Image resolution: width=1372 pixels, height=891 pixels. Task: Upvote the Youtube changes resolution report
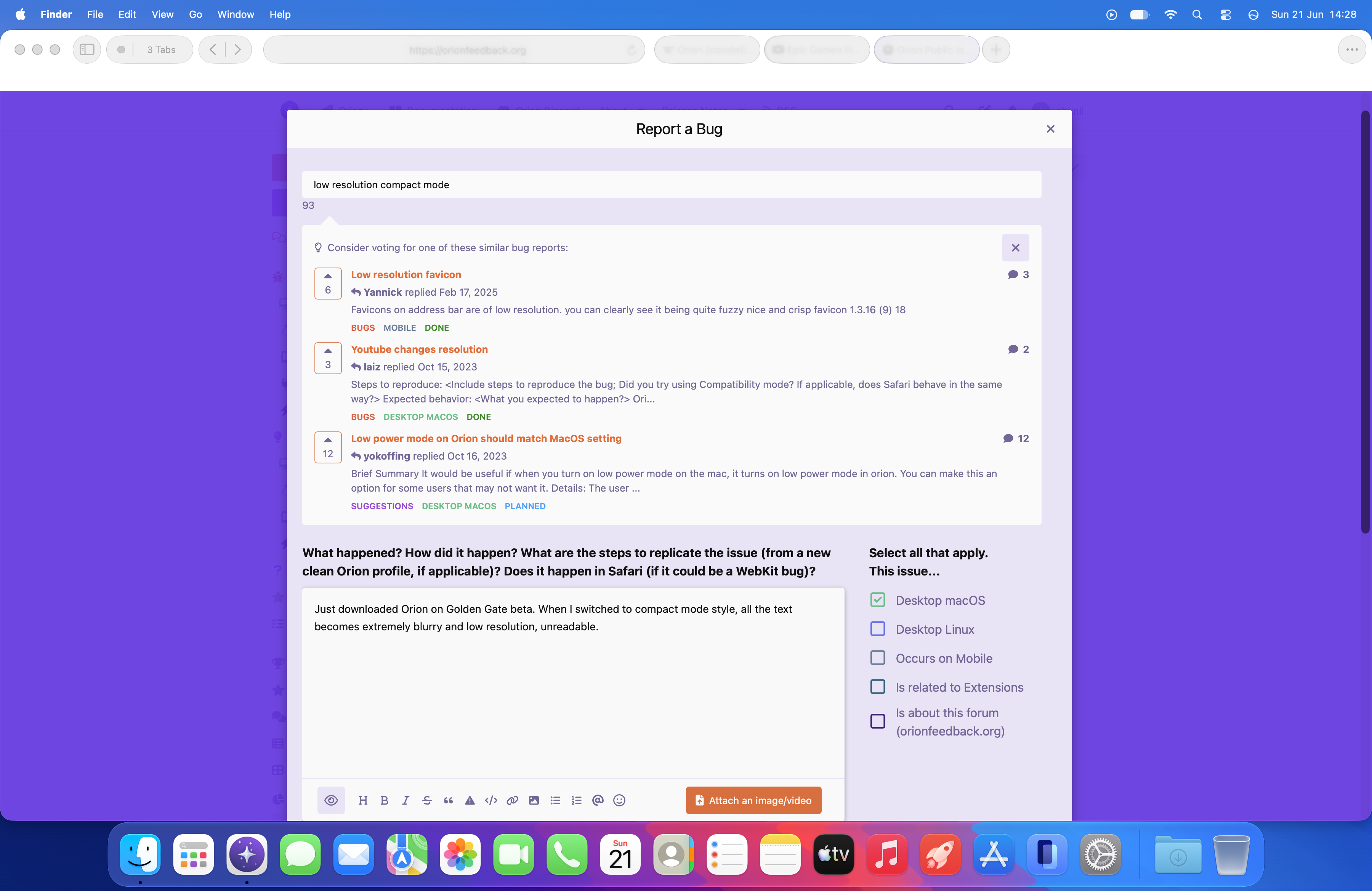328,358
